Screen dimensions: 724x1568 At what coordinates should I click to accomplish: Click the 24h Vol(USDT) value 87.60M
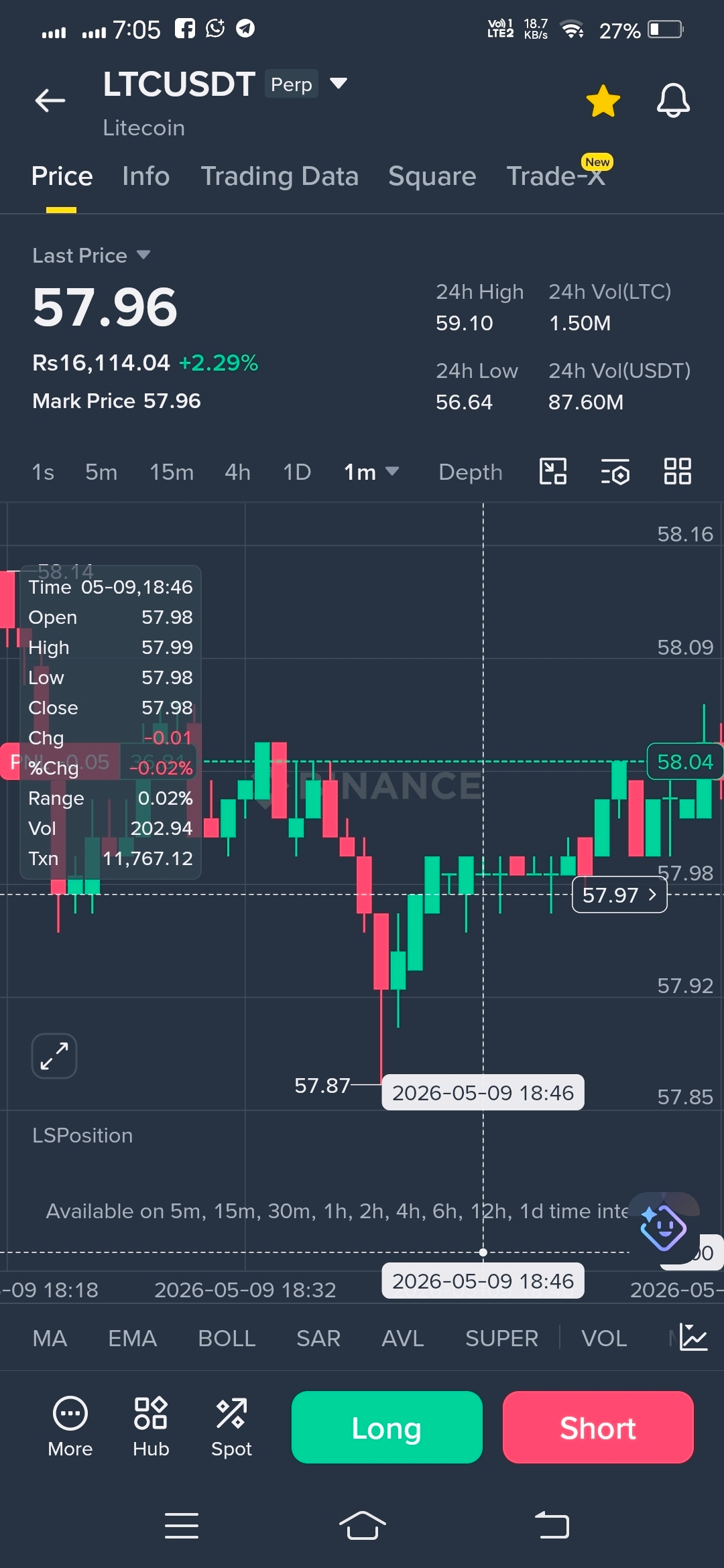coord(586,403)
